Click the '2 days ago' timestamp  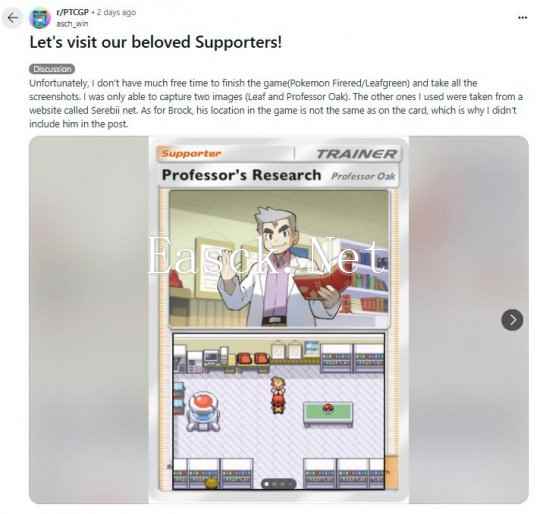pyautogui.click(x=116, y=12)
